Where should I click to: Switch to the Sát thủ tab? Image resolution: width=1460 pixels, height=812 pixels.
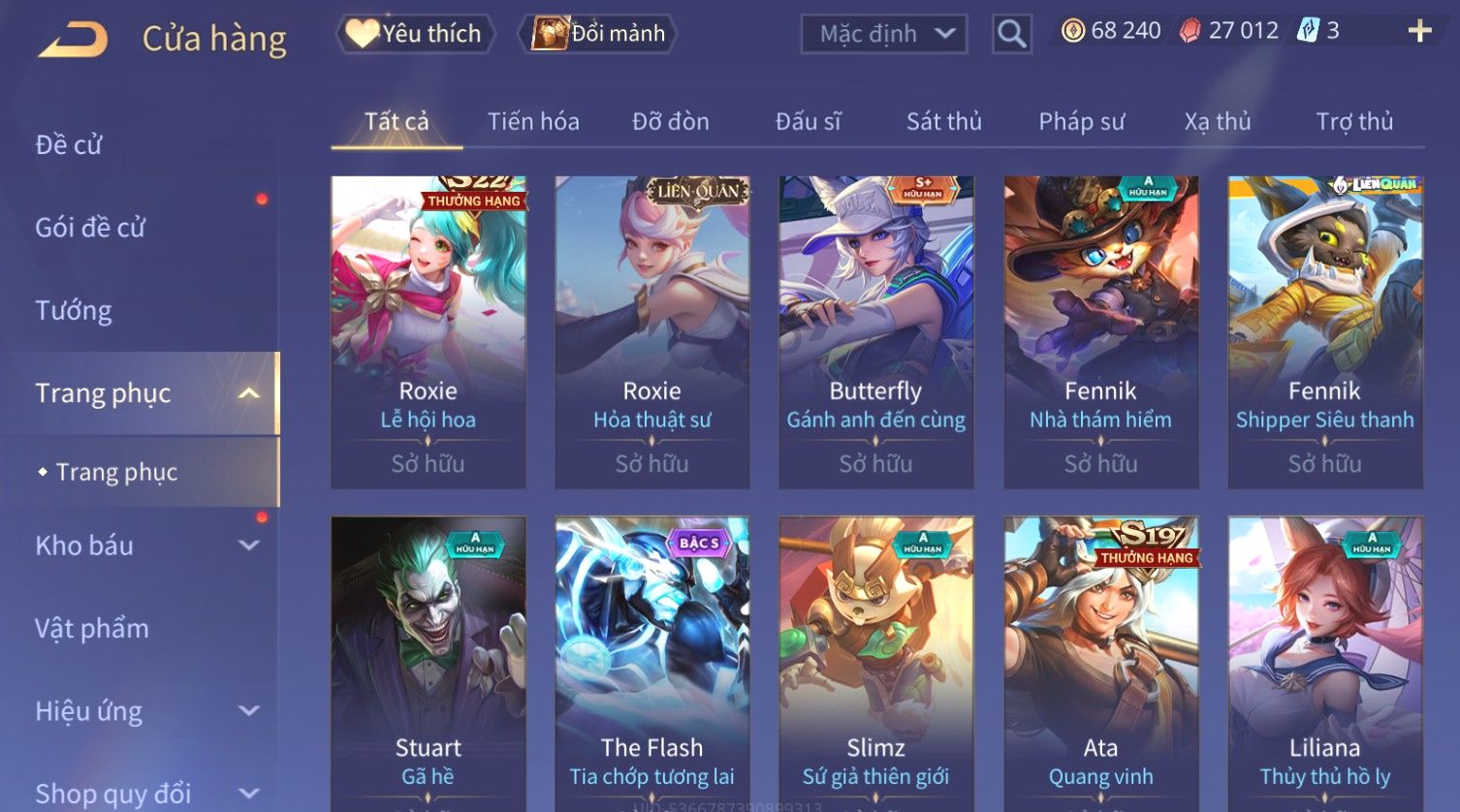click(x=944, y=122)
